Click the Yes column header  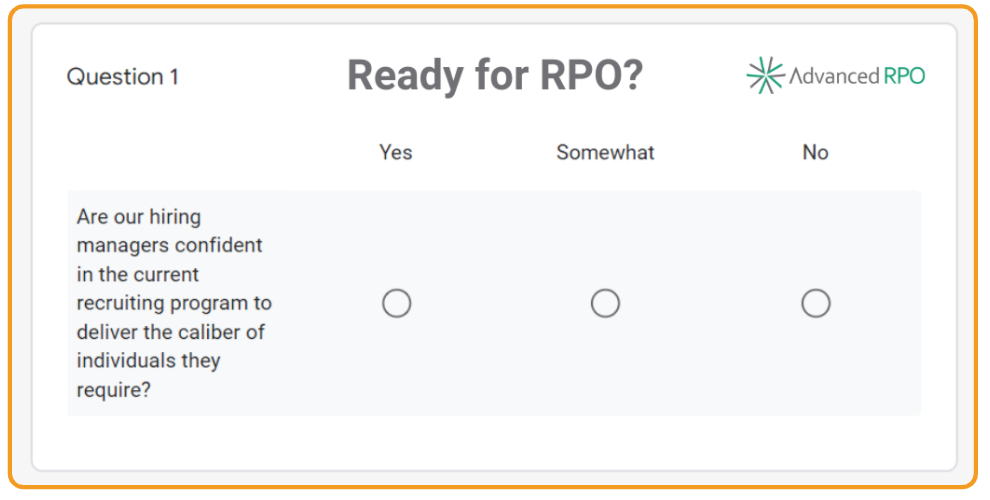click(x=396, y=152)
